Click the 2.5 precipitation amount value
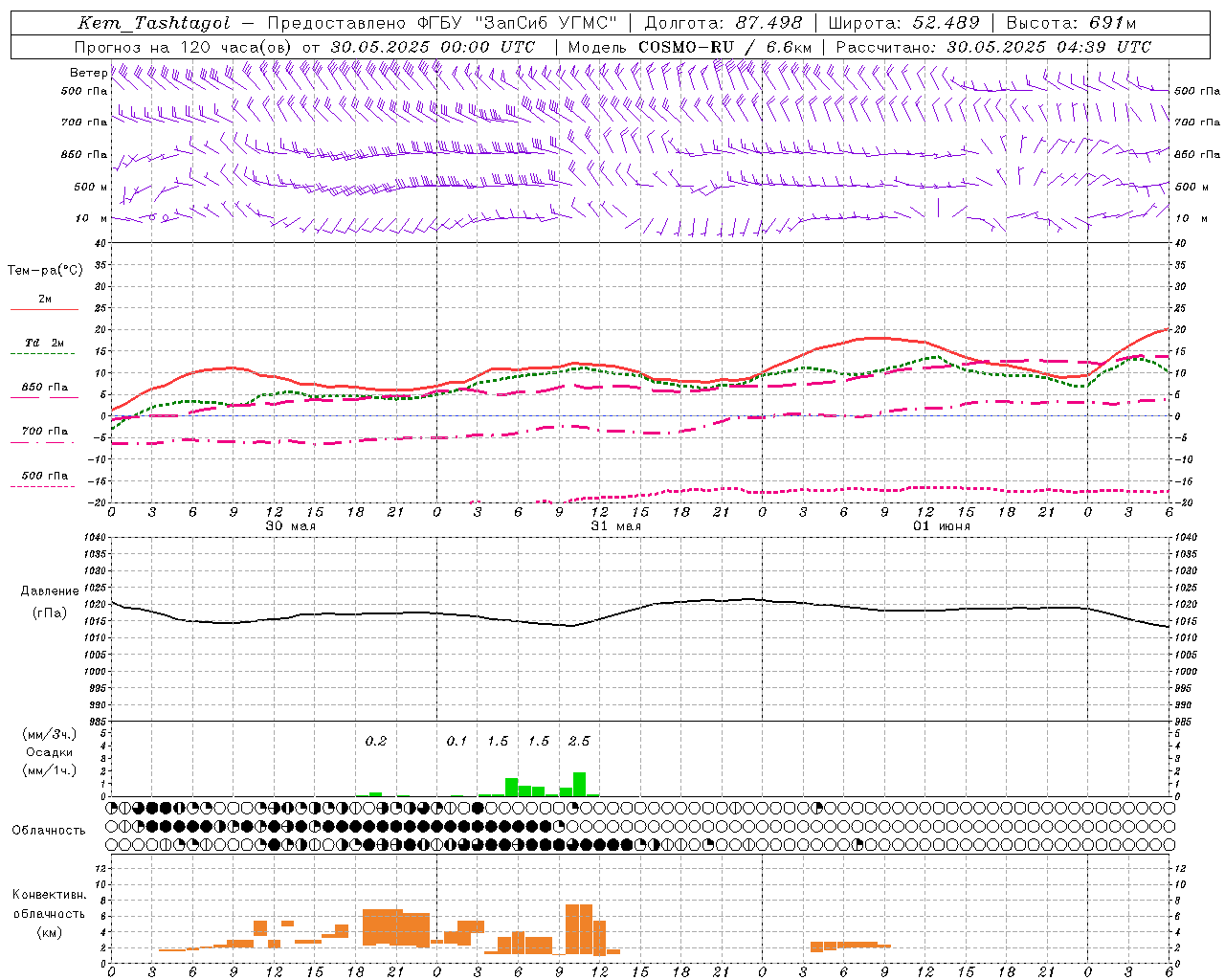Viewport: 1225px width, 980px height. click(579, 741)
